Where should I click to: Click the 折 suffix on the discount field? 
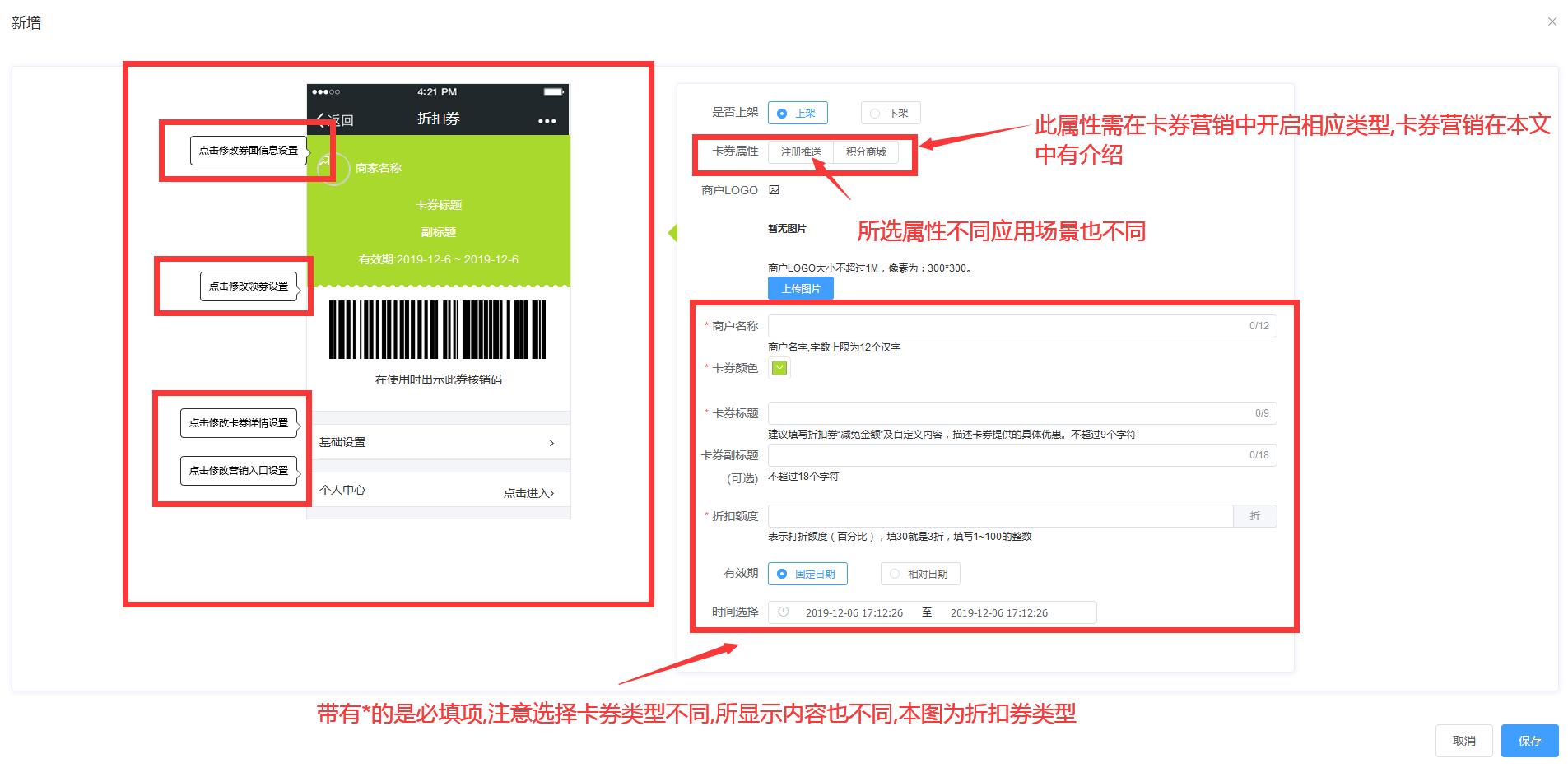point(1255,516)
